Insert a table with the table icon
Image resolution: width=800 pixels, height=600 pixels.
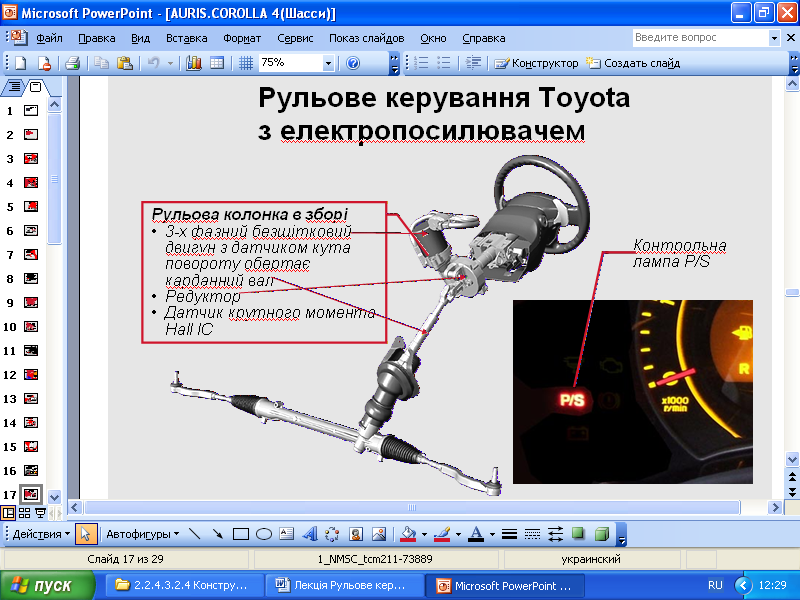click(x=217, y=63)
